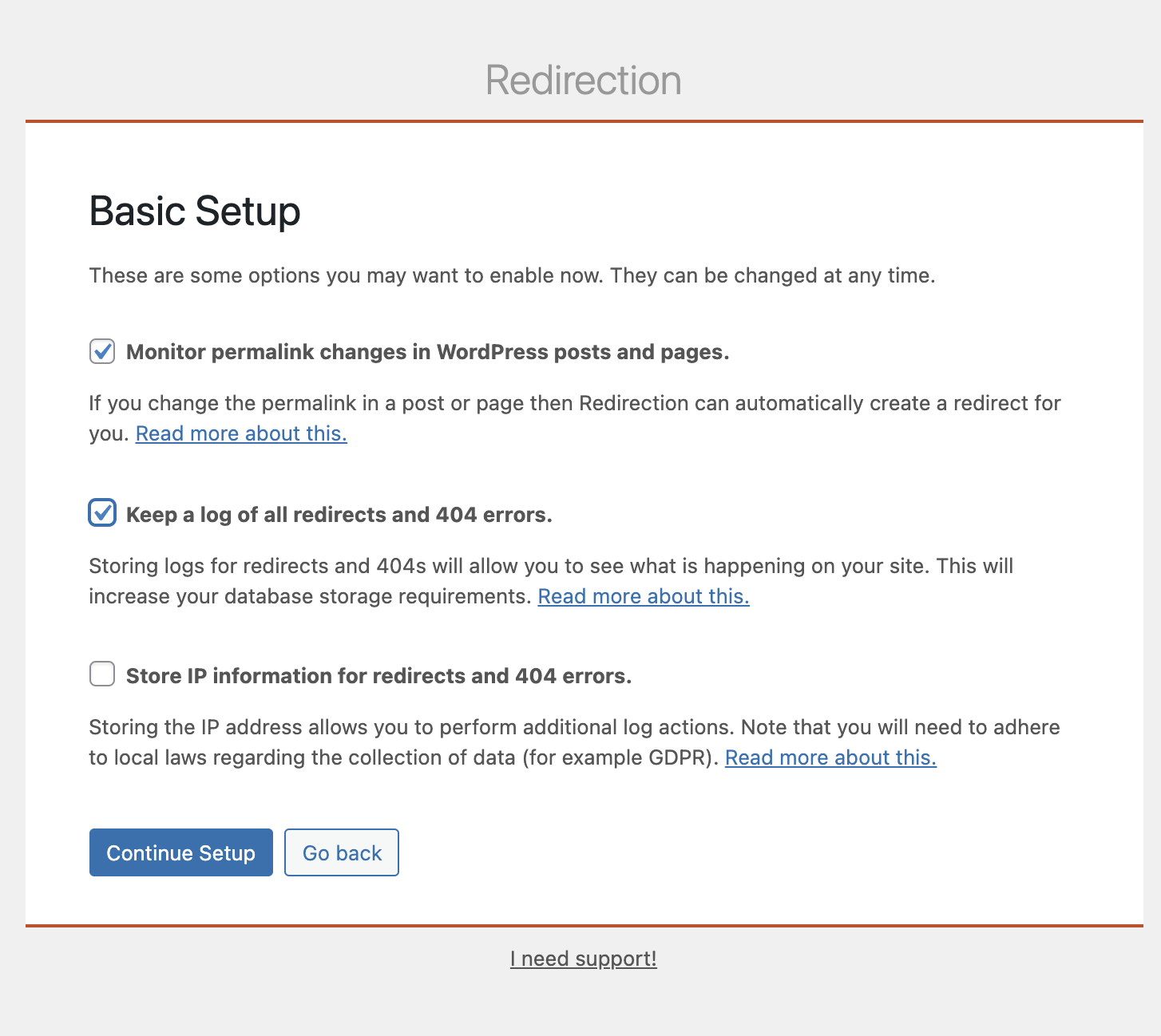Click the Basic Setup heading

(195, 212)
